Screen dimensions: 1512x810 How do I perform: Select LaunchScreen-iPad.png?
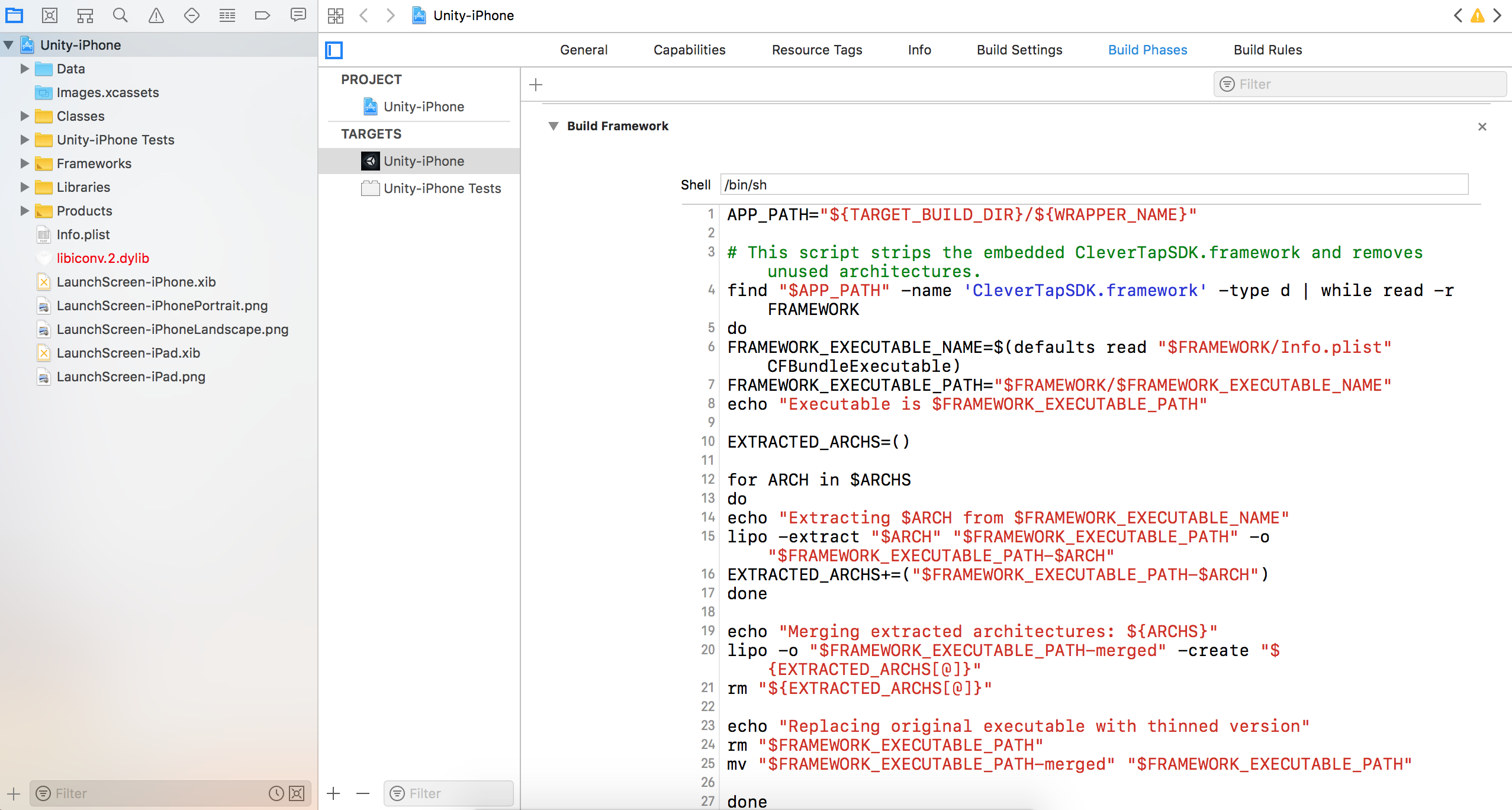coord(131,377)
